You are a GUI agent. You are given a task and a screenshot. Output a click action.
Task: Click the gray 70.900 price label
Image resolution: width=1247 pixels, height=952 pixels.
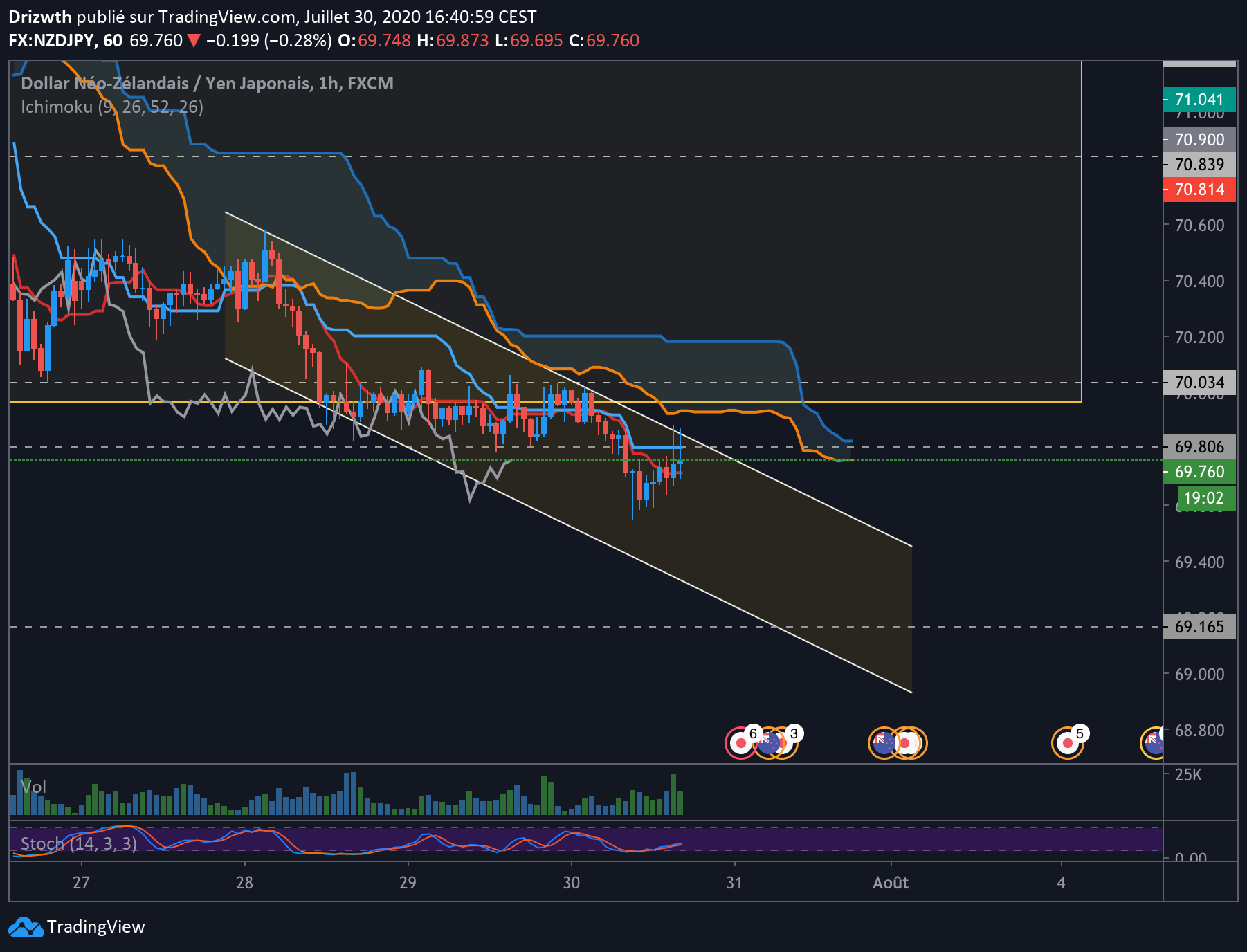pyautogui.click(x=1199, y=140)
